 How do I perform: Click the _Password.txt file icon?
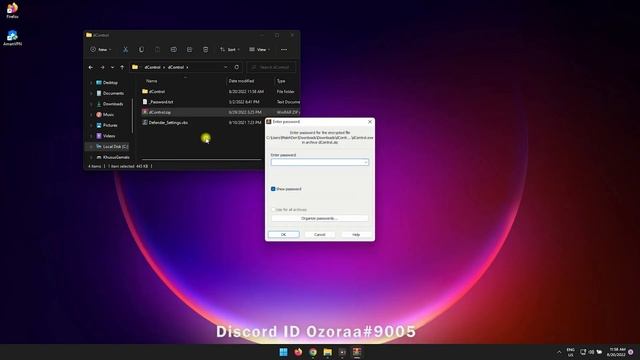(x=145, y=102)
